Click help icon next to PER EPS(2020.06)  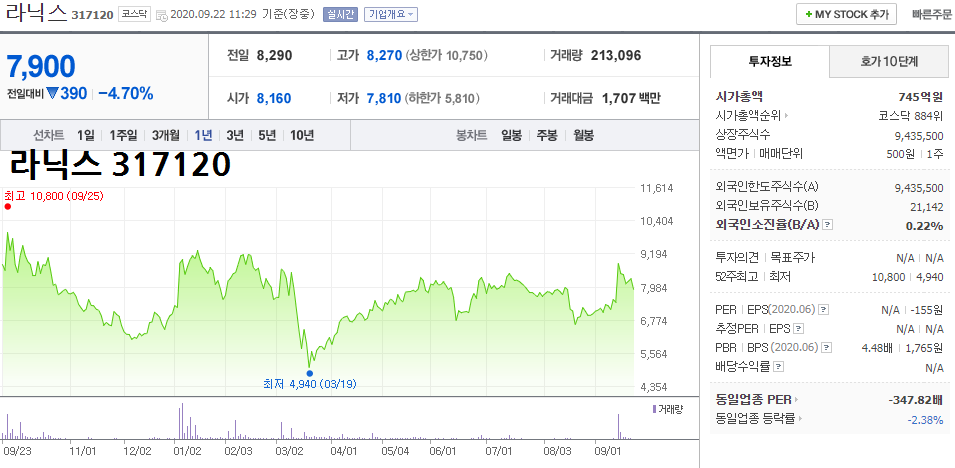(823, 310)
